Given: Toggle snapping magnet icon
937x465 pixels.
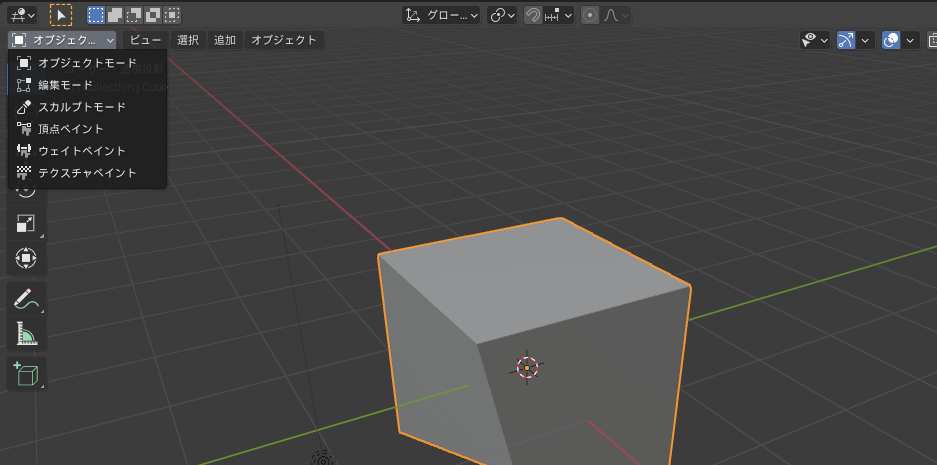Looking at the screenshot, I should click(533, 15).
